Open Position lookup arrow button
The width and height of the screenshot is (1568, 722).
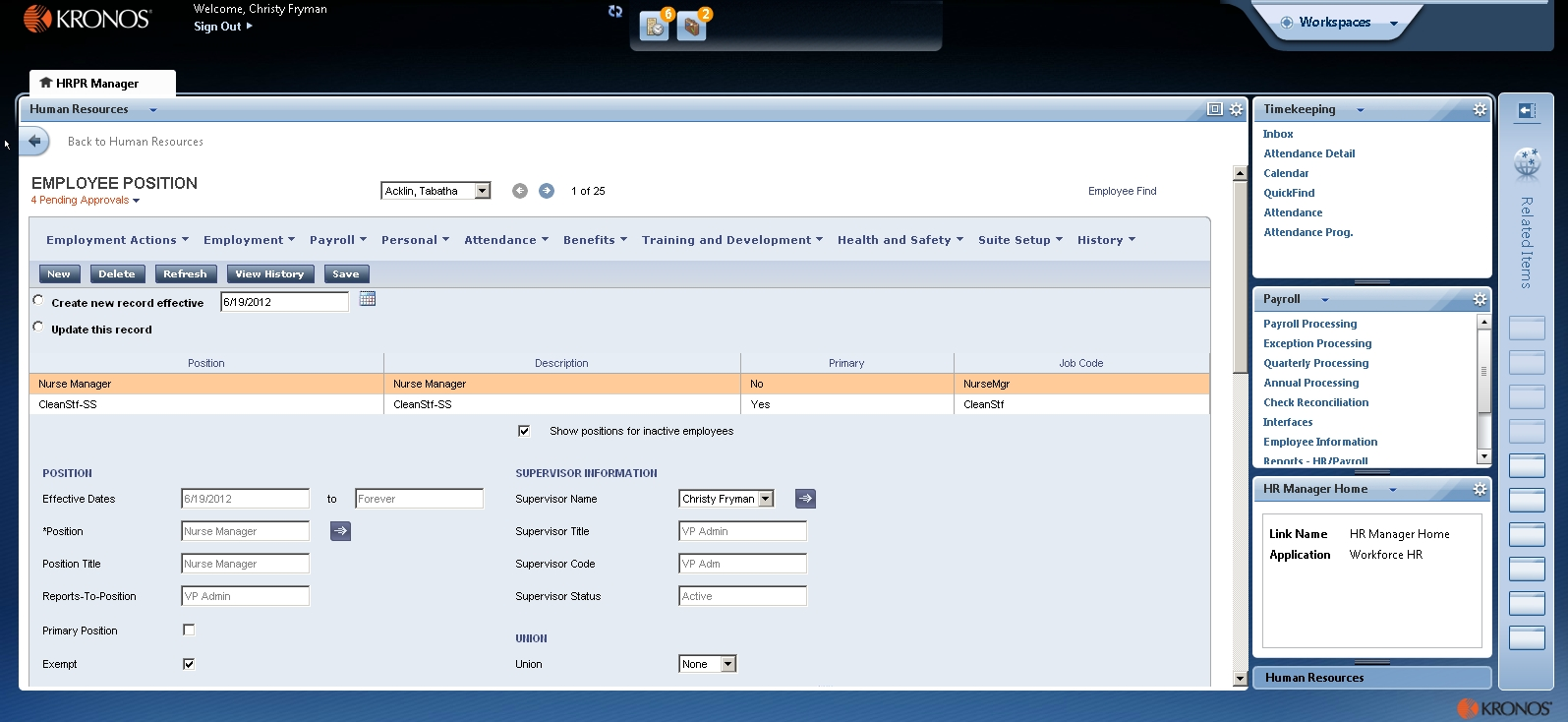click(x=341, y=531)
